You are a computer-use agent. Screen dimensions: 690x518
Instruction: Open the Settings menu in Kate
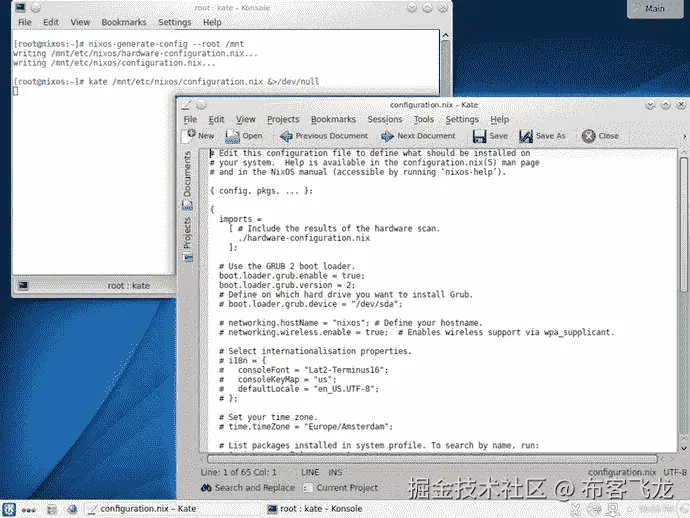[462, 119]
